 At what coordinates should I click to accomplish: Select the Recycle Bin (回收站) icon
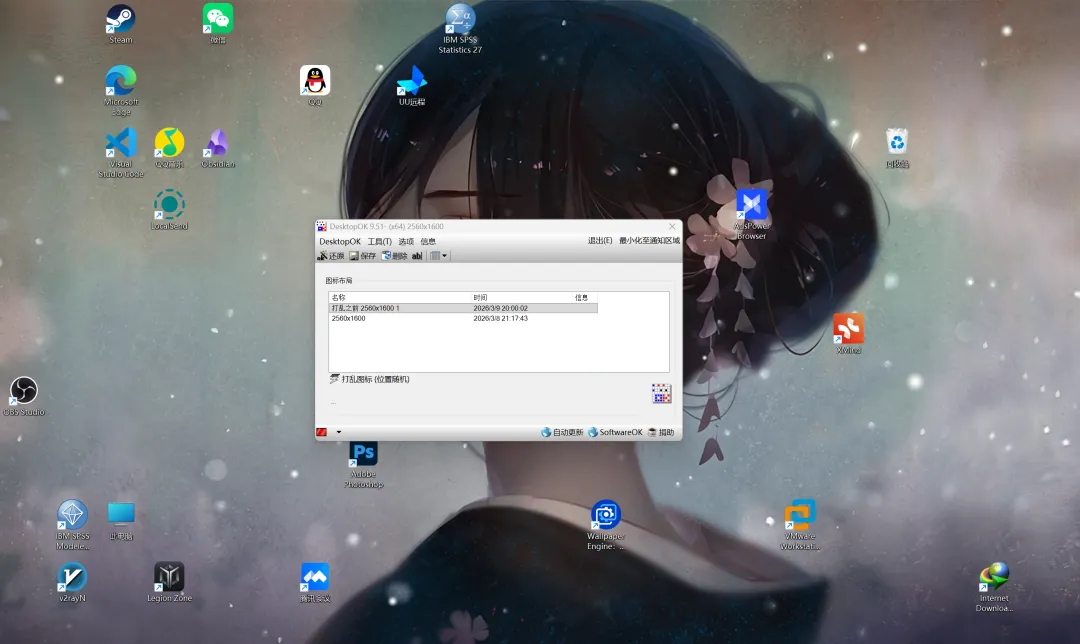[897, 148]
